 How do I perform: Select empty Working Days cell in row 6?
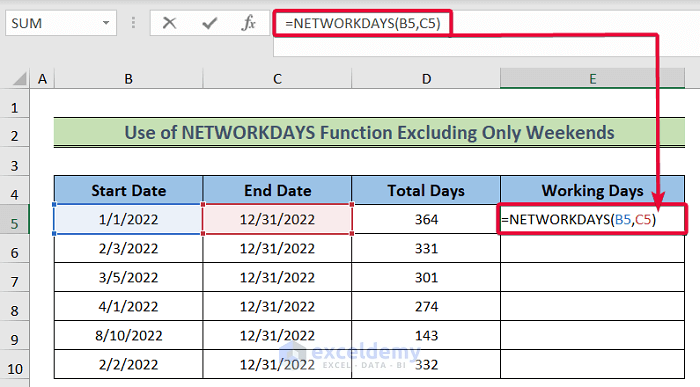[x=592, y=248]
